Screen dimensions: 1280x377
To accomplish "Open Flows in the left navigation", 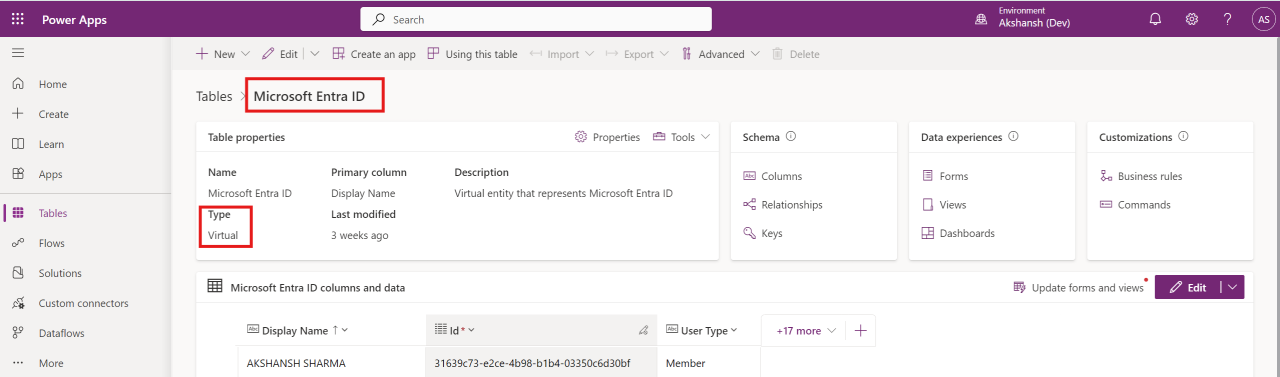I will click(x=52, y=243).
